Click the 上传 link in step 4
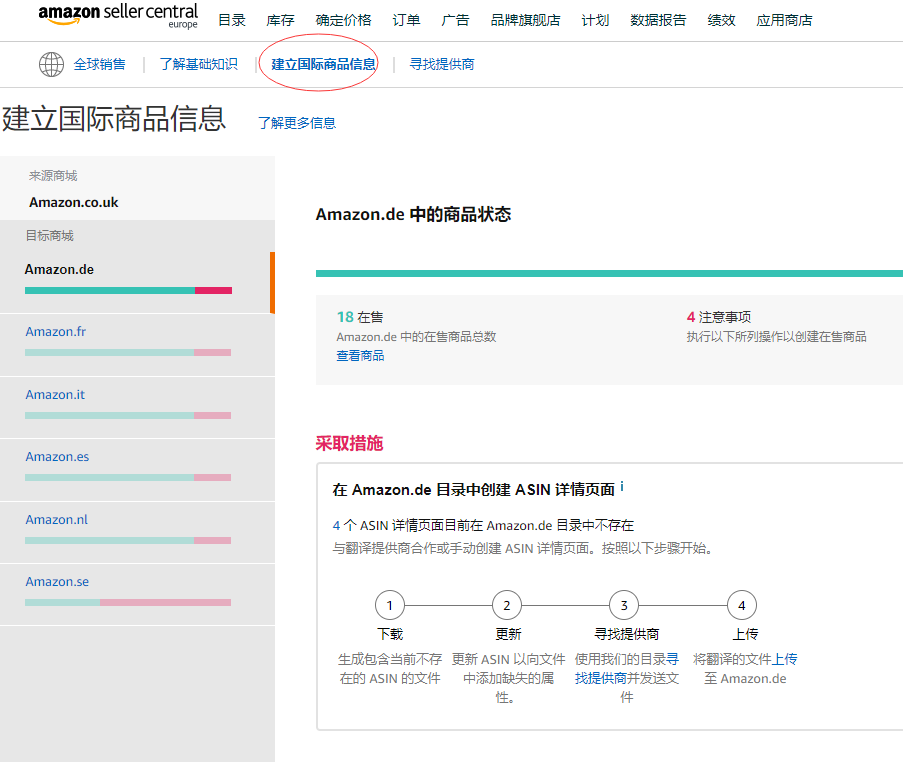This screenshot has width=903, height=762. tap(784, 659)
